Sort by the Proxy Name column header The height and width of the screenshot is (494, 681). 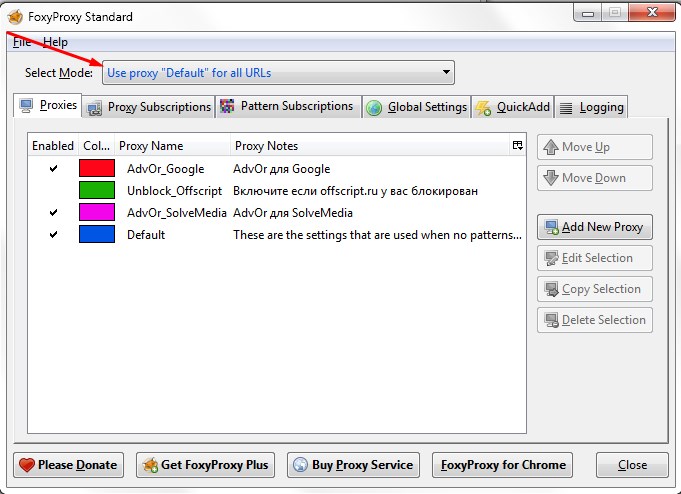[x=172, y=146]
